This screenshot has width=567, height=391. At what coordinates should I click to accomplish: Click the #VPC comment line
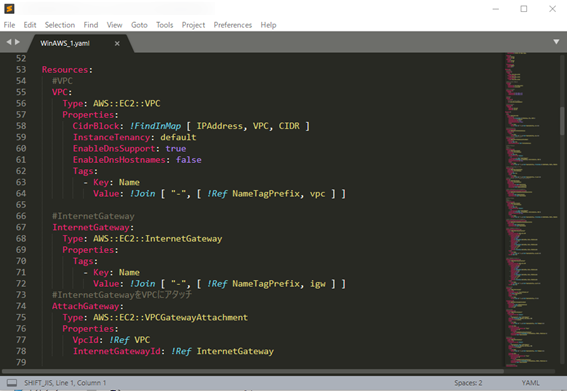(62, 81)
